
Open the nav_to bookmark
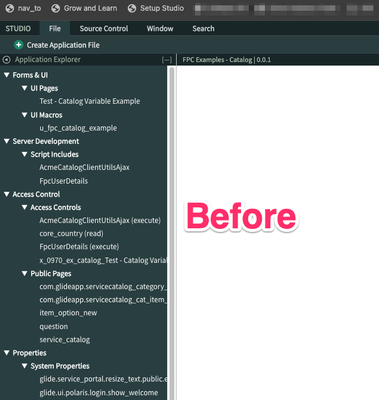point(29,8)
